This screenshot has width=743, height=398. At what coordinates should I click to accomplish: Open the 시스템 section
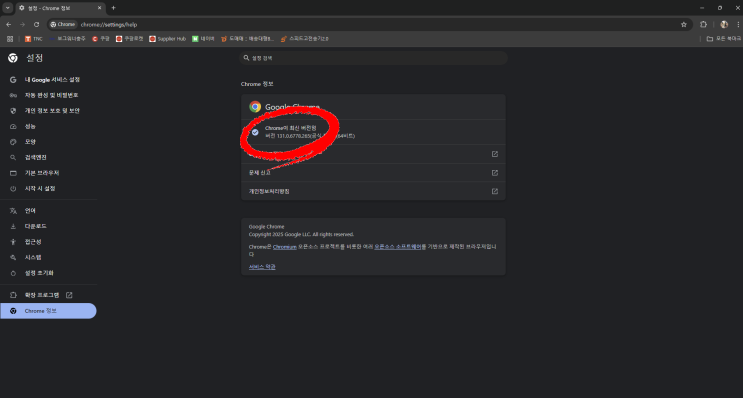[x=48, y=257]
